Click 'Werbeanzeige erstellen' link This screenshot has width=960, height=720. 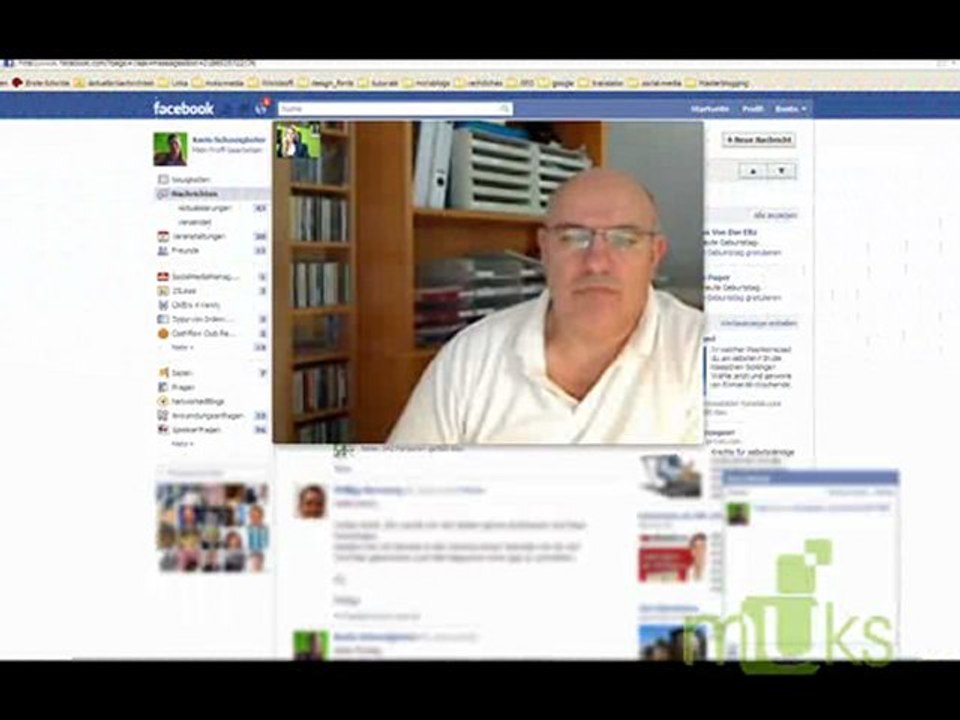(759, 323)
